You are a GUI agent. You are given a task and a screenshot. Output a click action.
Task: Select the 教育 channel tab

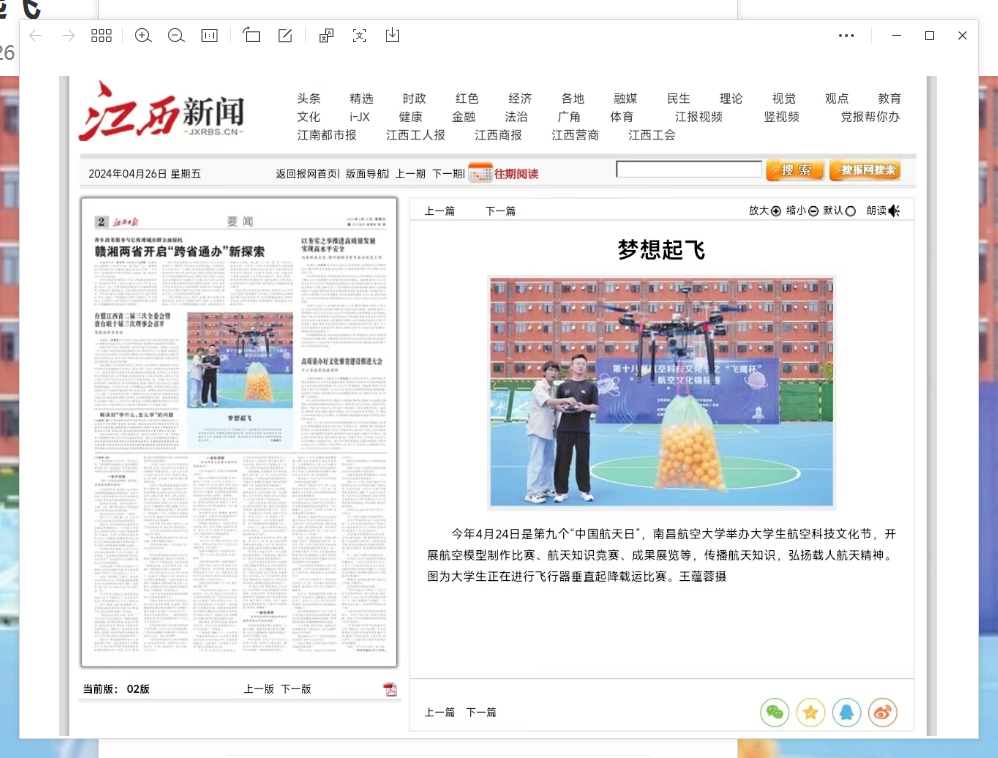(x=890, y=98)
